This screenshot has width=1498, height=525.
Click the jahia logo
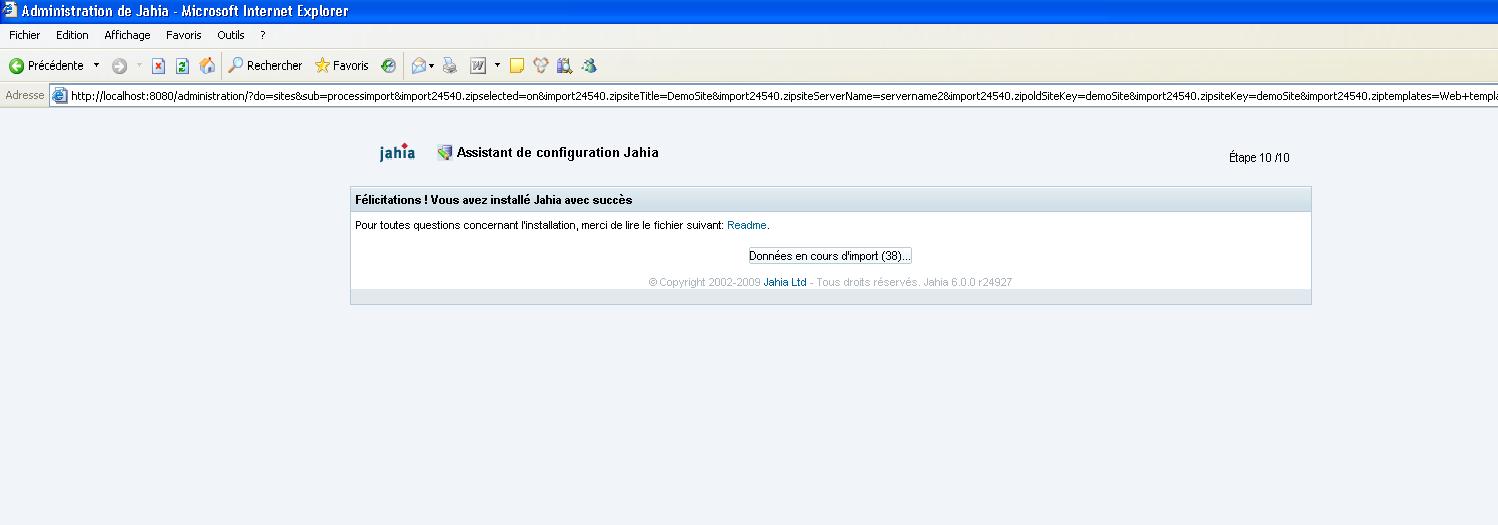point(397,152)
